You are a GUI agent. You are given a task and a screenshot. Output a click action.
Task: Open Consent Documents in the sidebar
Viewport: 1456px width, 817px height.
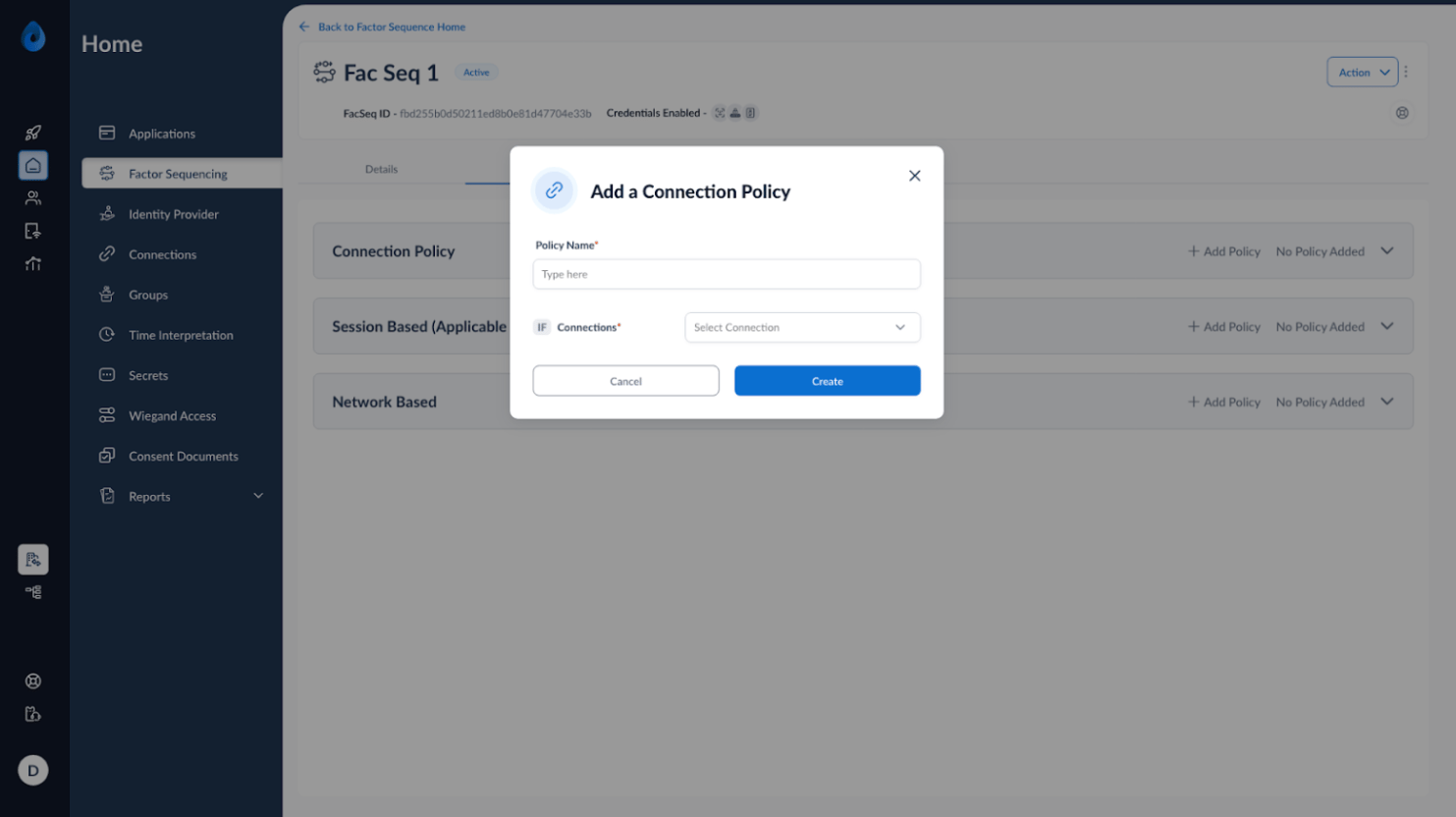click(x=182, y=456)
